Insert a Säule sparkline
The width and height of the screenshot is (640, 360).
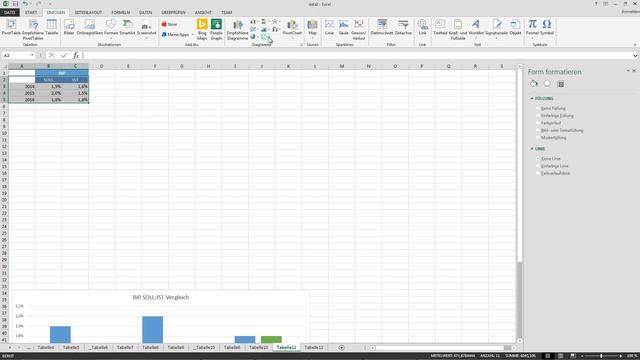point(344,28)
